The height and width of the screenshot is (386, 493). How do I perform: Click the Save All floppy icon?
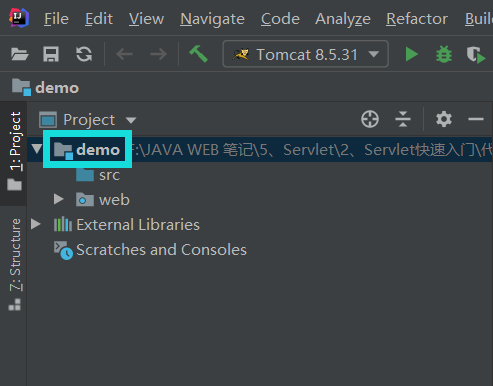51,54
